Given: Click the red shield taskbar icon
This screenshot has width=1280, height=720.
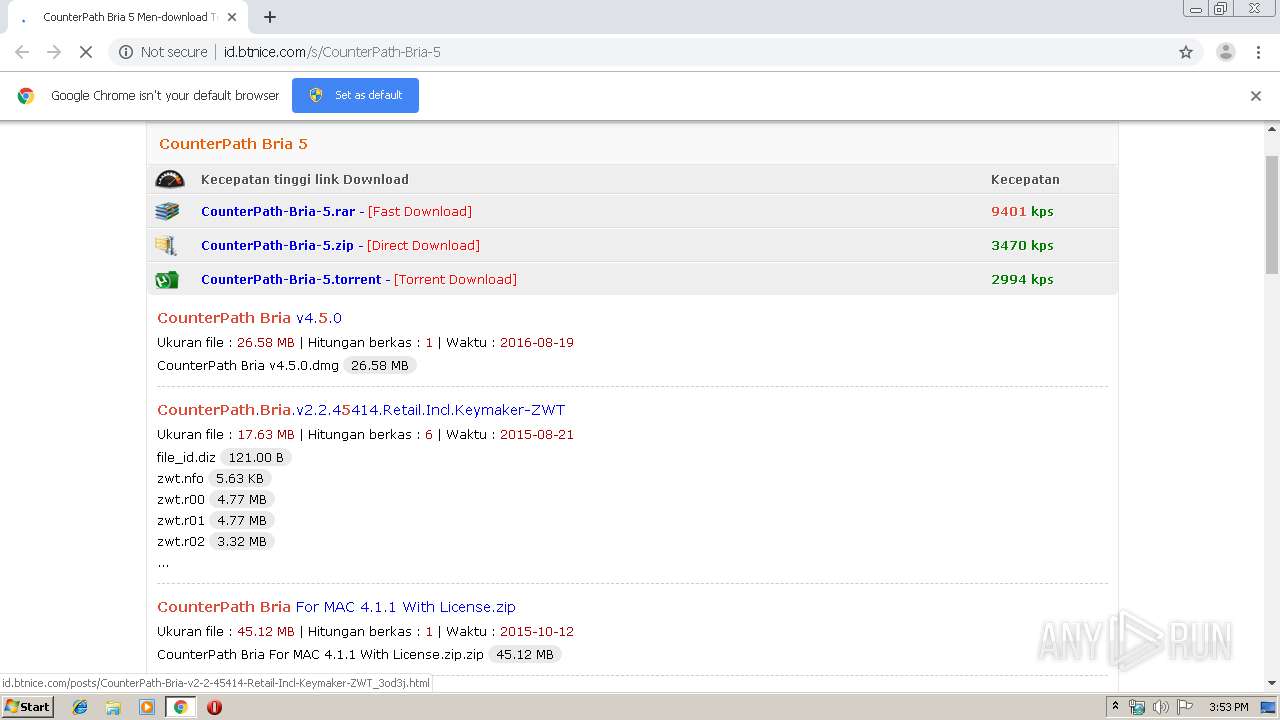Looking at the screenshot, I should click(214, 707).
